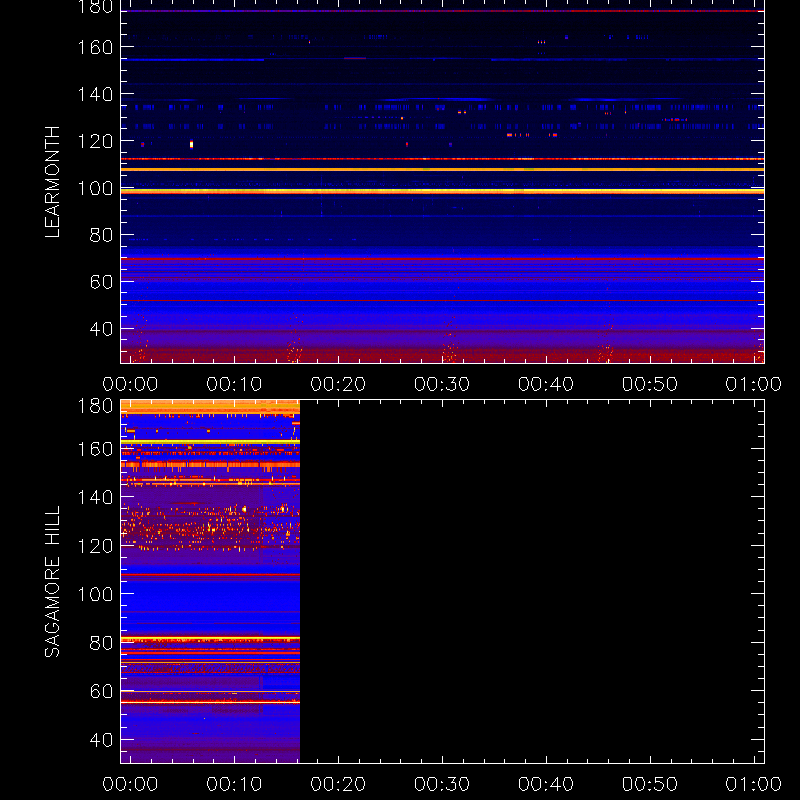Click the 00:10 time label under Sagamore Hill plot
This screenshot has width=800, height=800.
(x=234, y=784)
